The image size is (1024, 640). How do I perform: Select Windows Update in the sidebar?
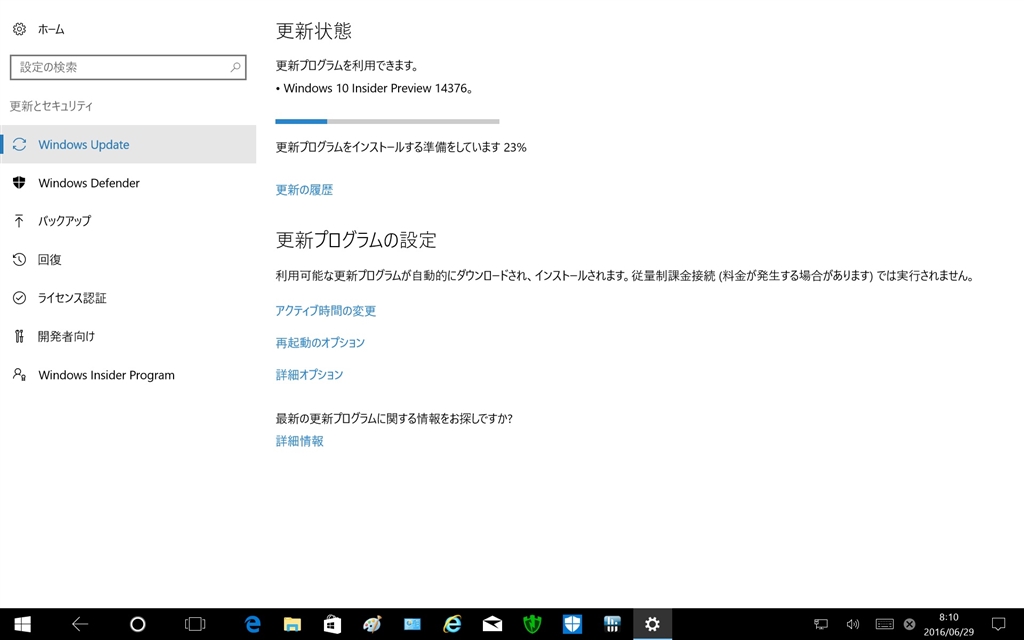128,144
